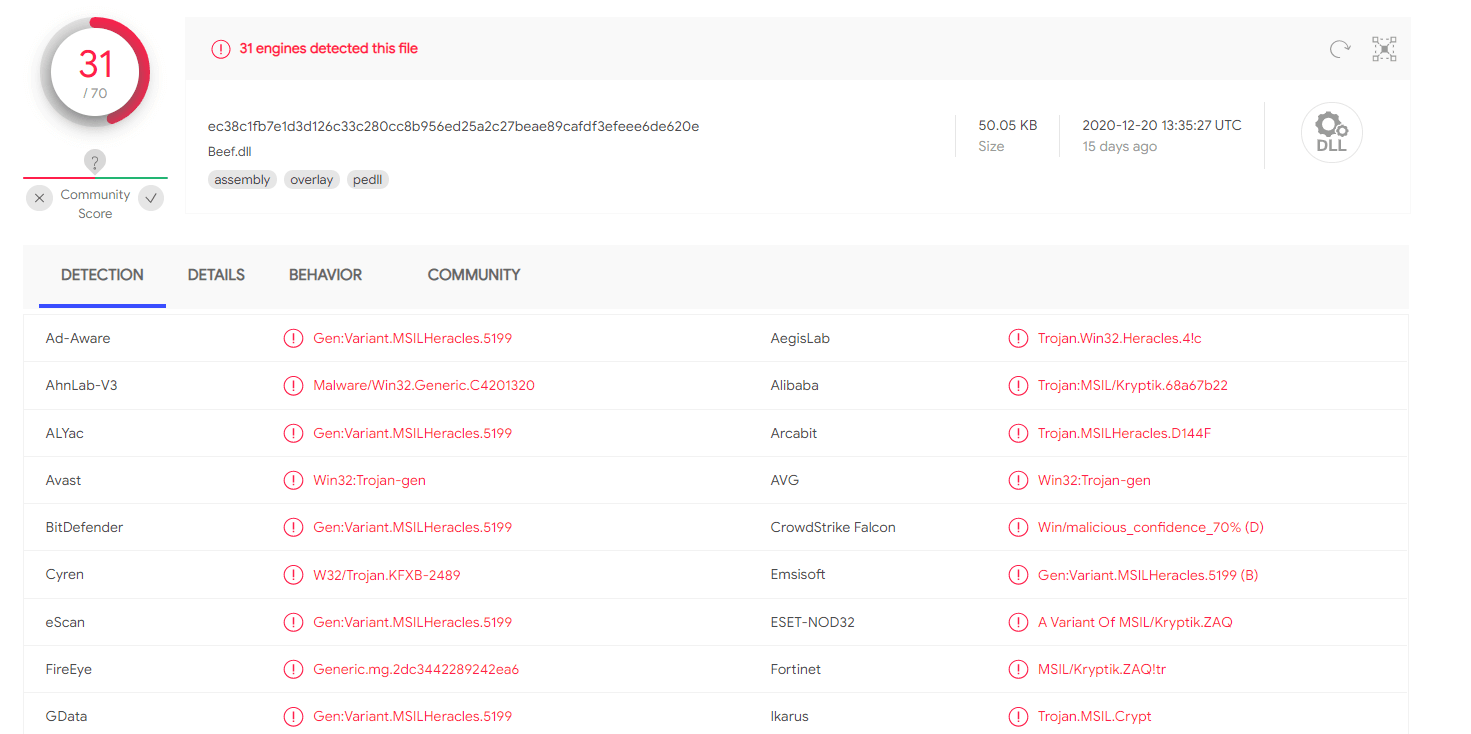Switch to the DETECTION tab
The image size is (1471, 734).
[x=102, y=275]
